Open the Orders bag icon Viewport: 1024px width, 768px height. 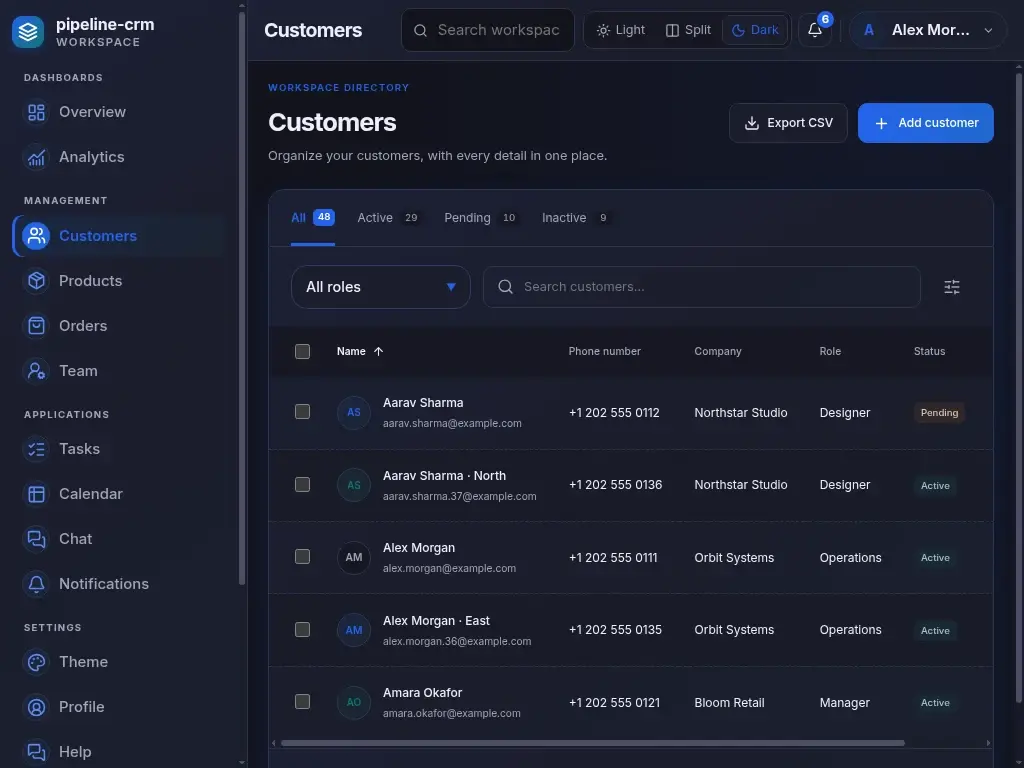pyautogui.click(x=37, y=326)
